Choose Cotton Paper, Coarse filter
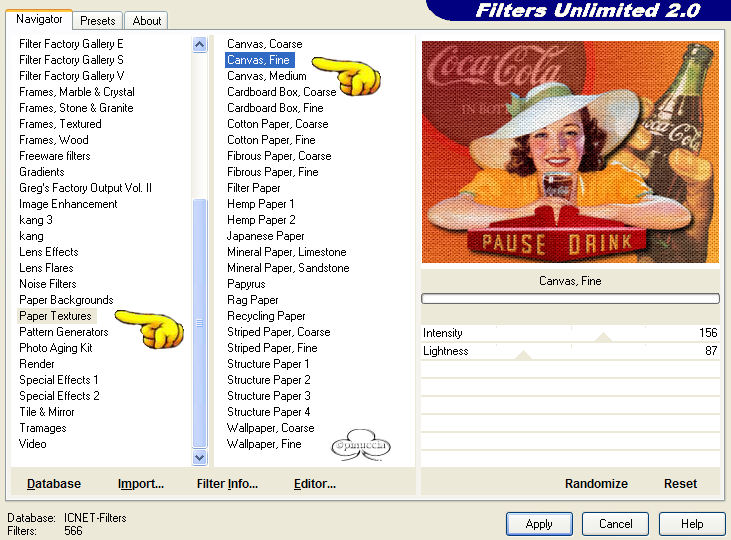 click(x=278, y=124)
